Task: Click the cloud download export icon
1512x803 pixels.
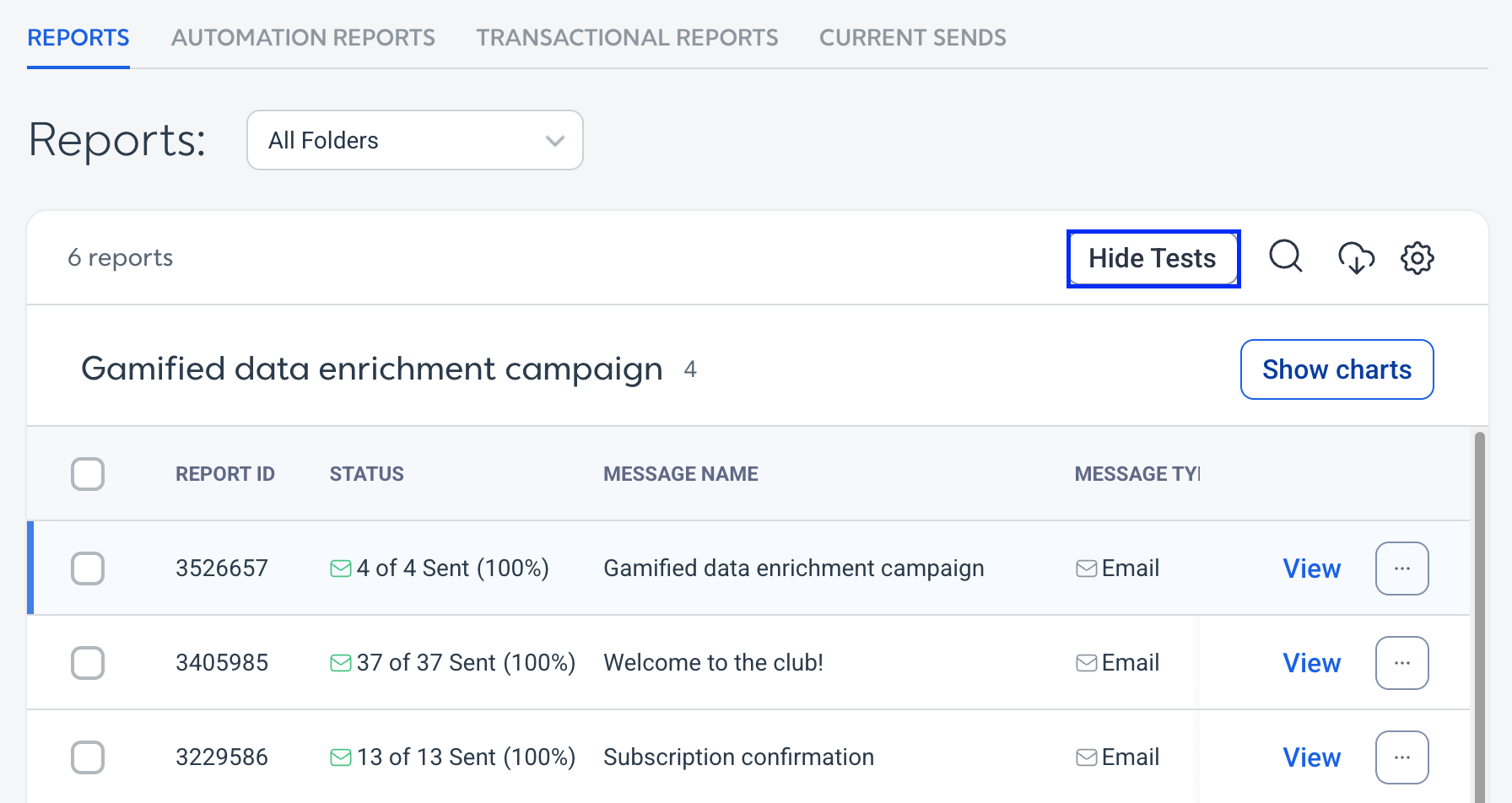Action: tap(1357, 258)
